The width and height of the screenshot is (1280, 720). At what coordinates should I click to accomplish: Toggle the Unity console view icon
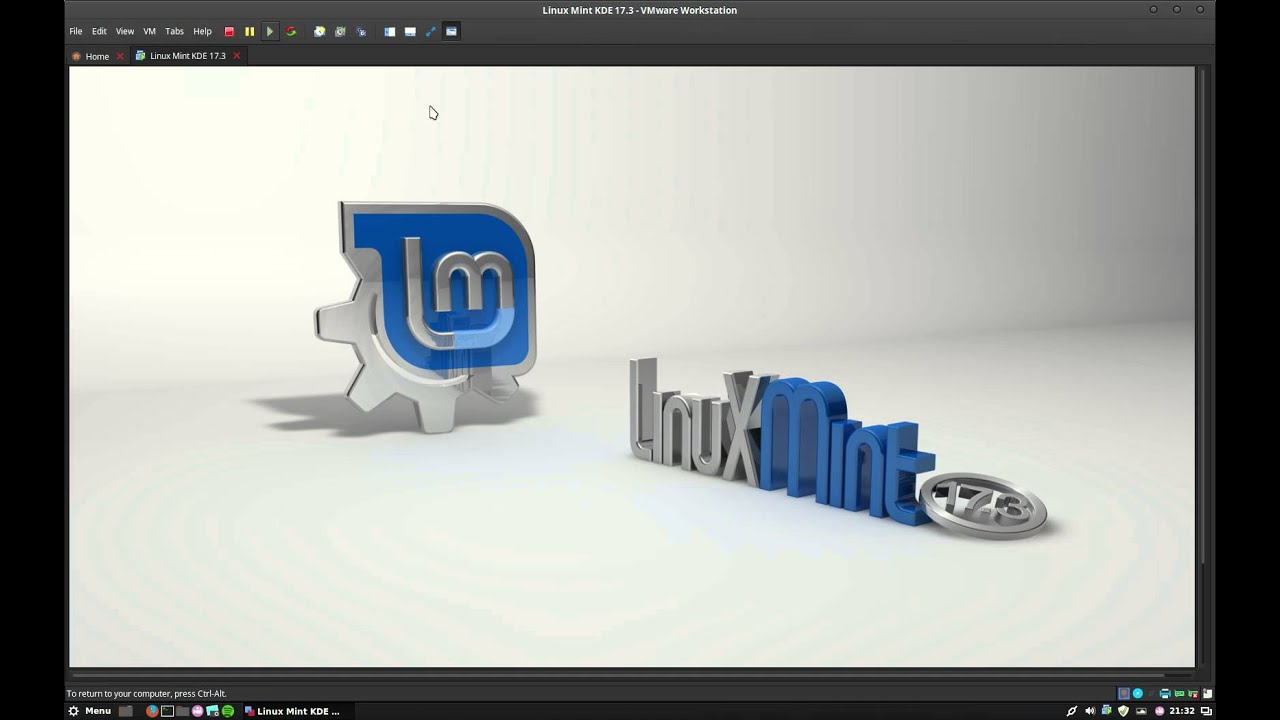451,31
